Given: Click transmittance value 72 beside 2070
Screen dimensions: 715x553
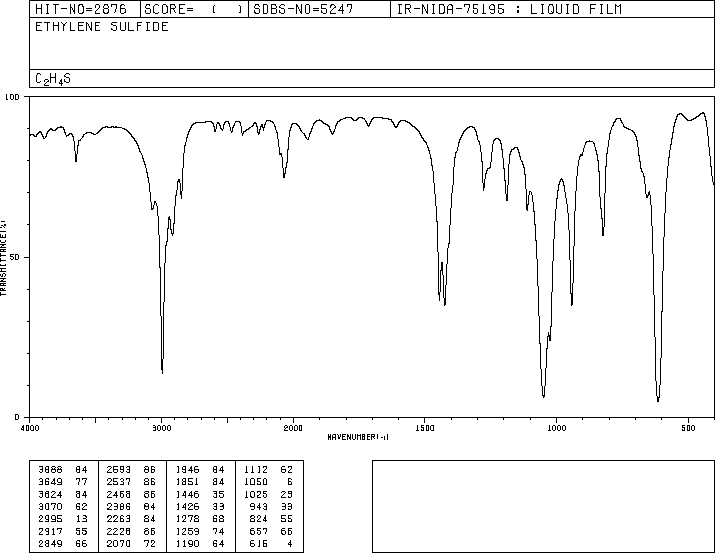Looking at the screenshot, I should click(150, 544).
